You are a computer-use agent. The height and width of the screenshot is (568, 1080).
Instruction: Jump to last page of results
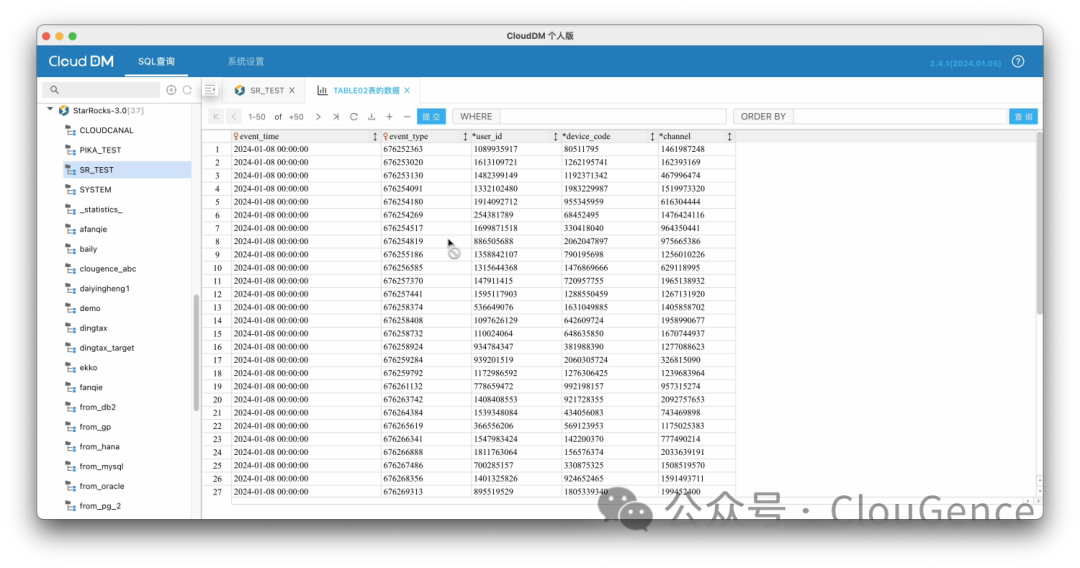336,116
